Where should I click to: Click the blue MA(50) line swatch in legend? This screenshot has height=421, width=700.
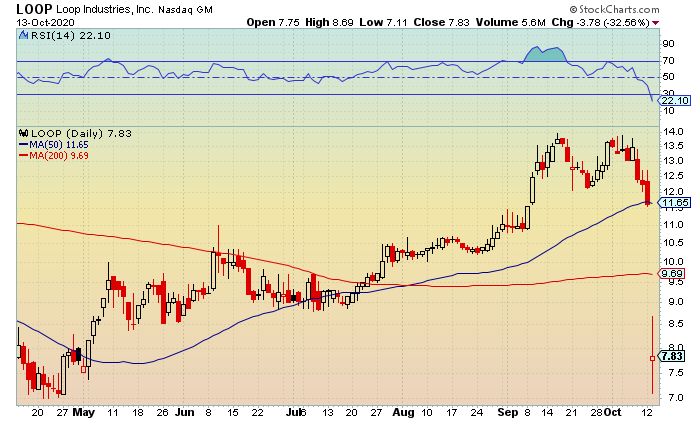24,145
